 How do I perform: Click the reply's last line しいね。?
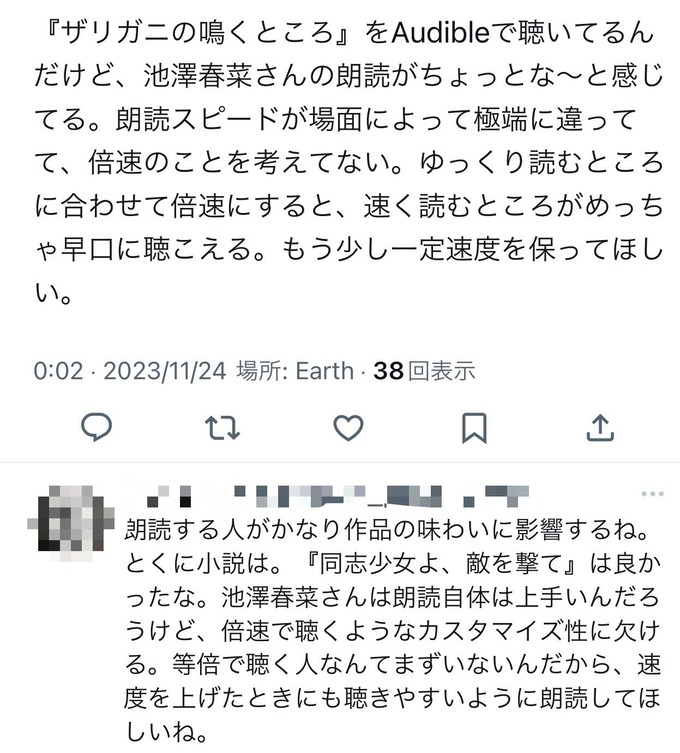(x=166, y=732)
